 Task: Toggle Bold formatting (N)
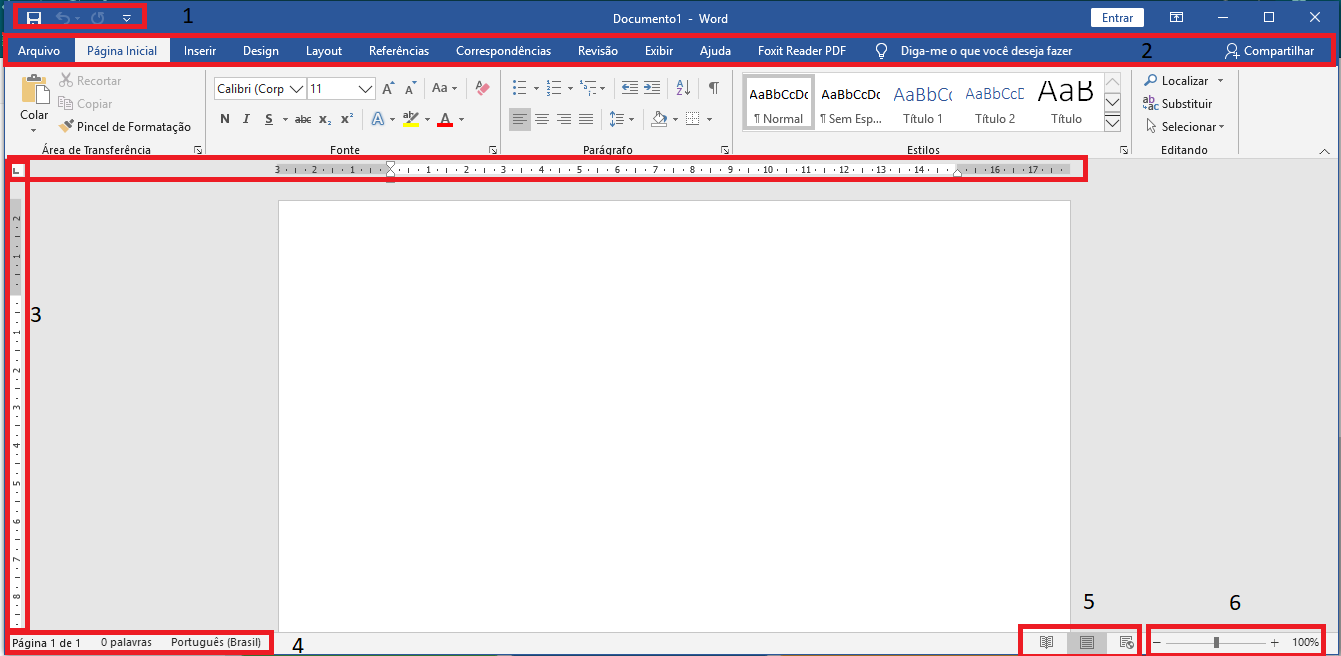(225, 119)
